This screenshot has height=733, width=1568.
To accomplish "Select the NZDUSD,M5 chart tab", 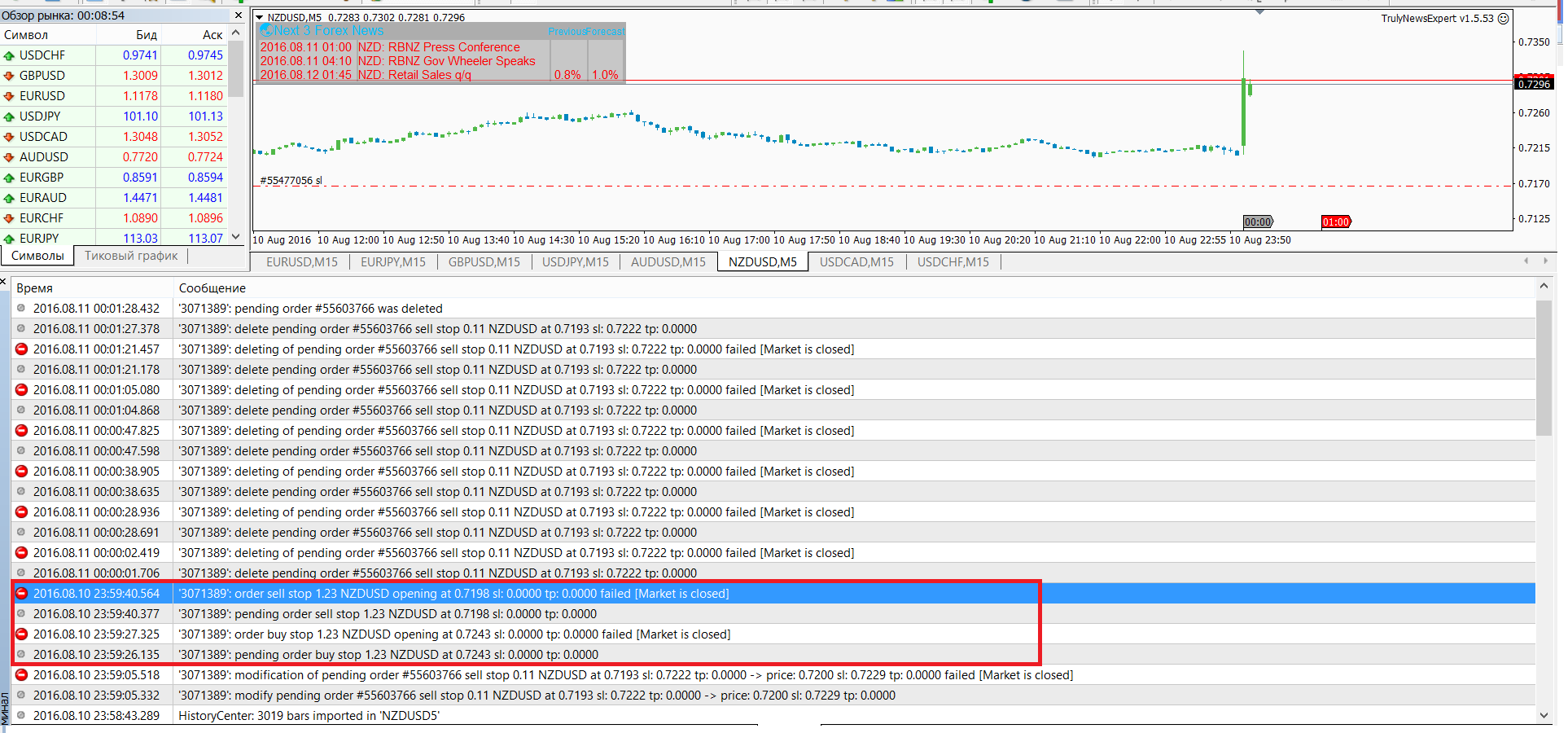I will point(763,262).
